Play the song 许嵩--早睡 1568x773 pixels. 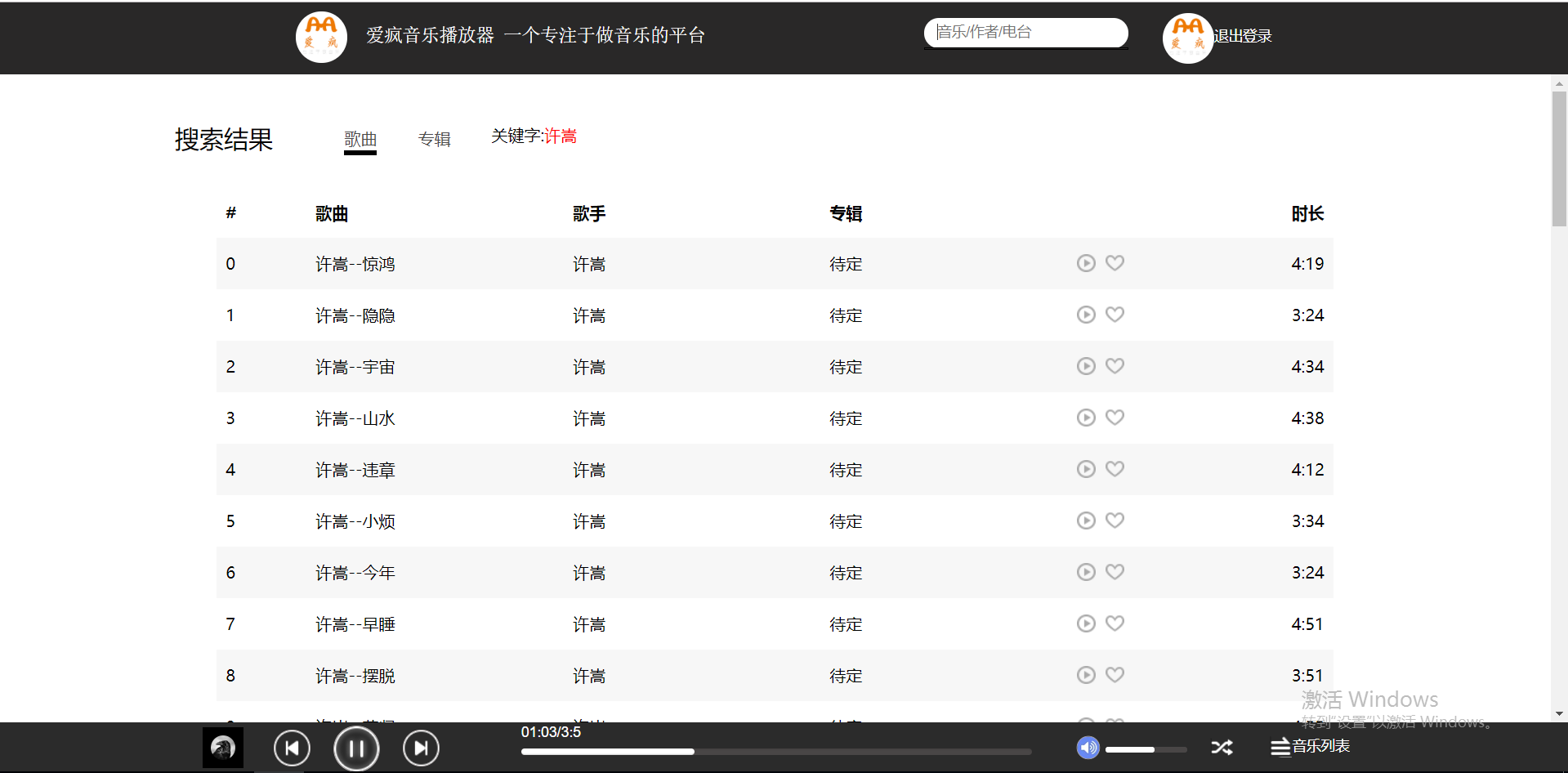pos(1086,623)
